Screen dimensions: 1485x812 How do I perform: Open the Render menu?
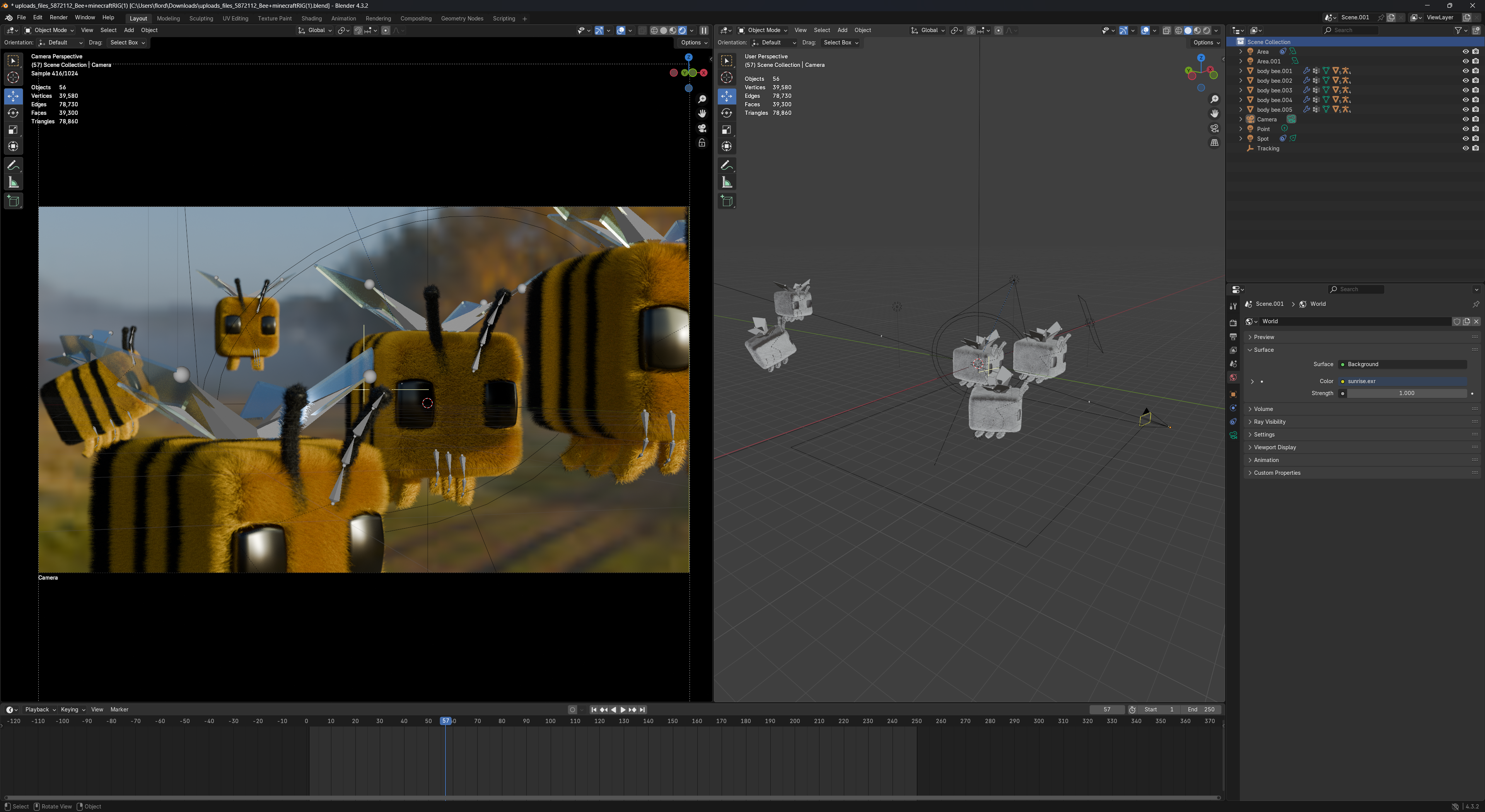tap(58, 18)
